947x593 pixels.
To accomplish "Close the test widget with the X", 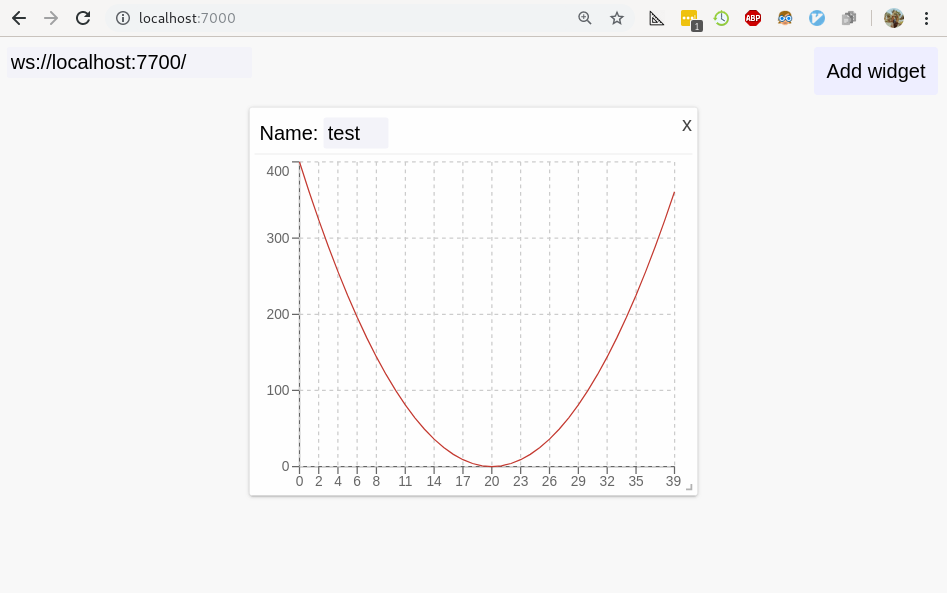I will 686,125.
